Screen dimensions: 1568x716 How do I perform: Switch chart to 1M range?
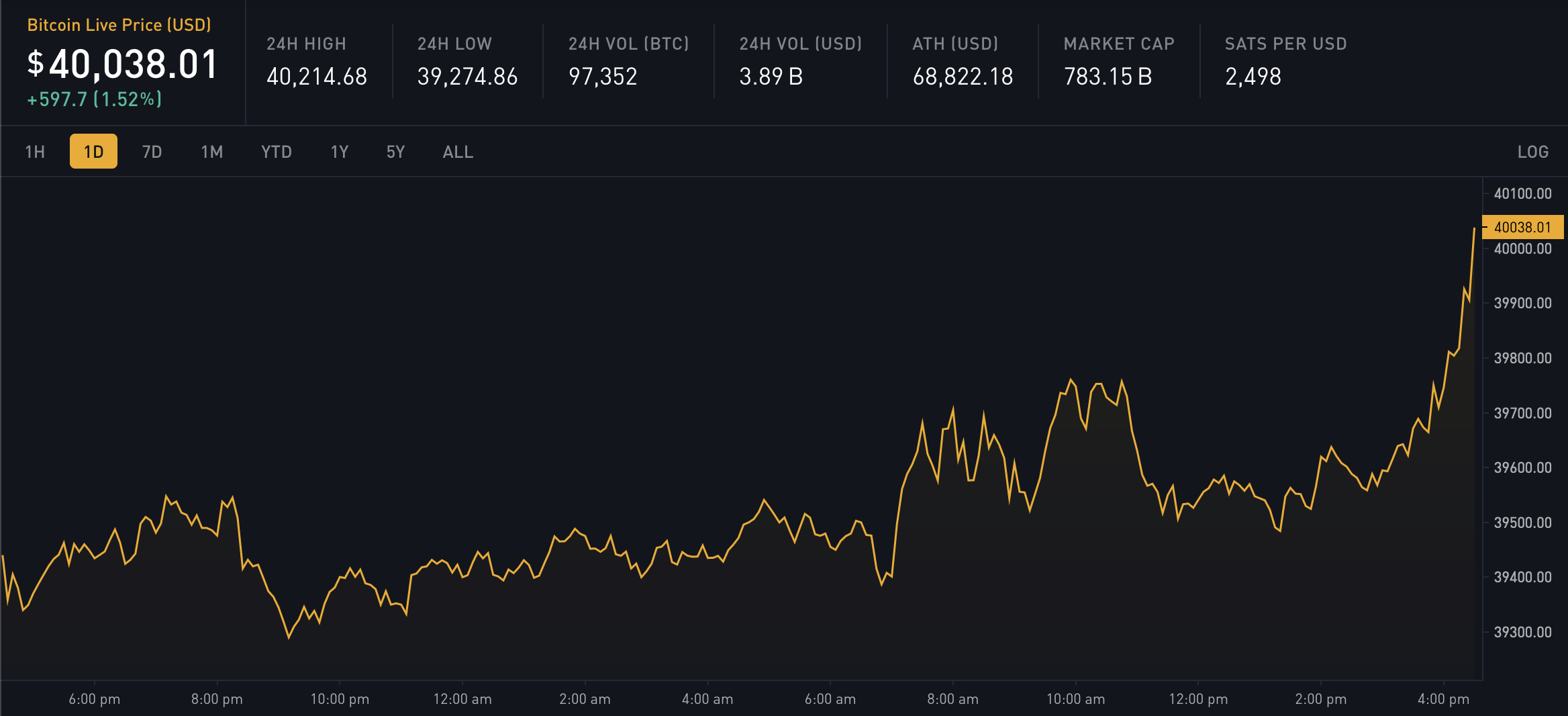[x=212, y=152]
